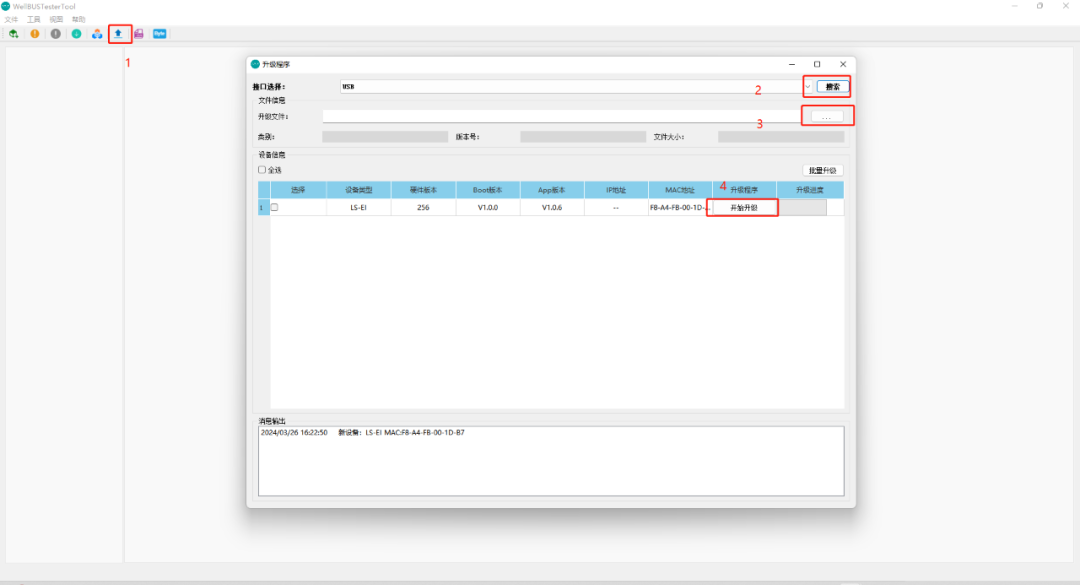Select the hardware version 256 cell

pyautogui.click(x=424, y=207)
